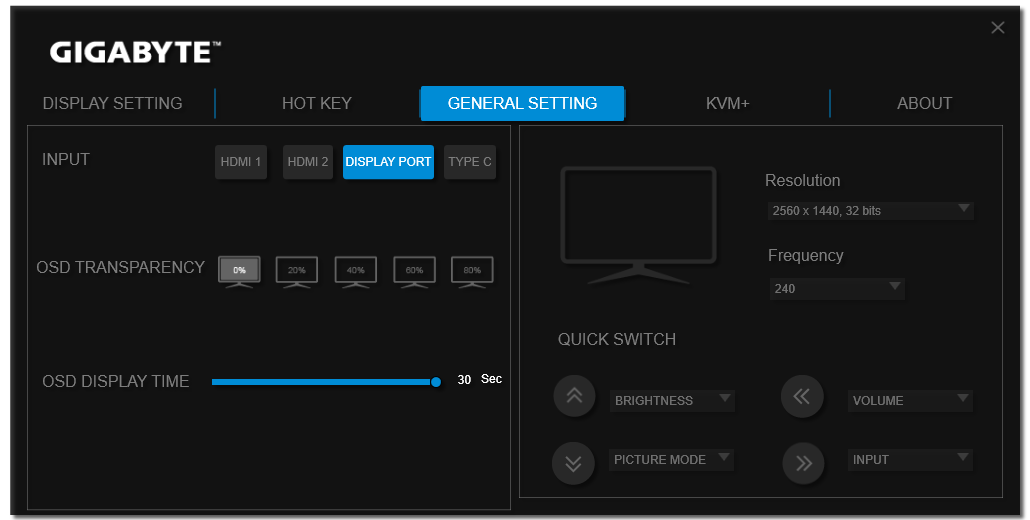Screen dimensions: 1030x520
Task: Switch input to HDMI 1
Action: [240, 162]
